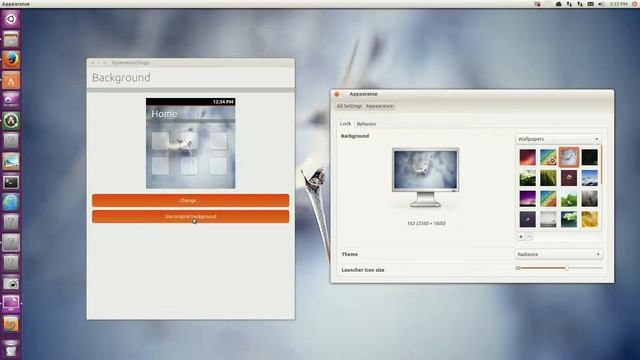Screen dimensions: 640x360
Task: Click the volume indicator in the top panel
Action: 601,4
